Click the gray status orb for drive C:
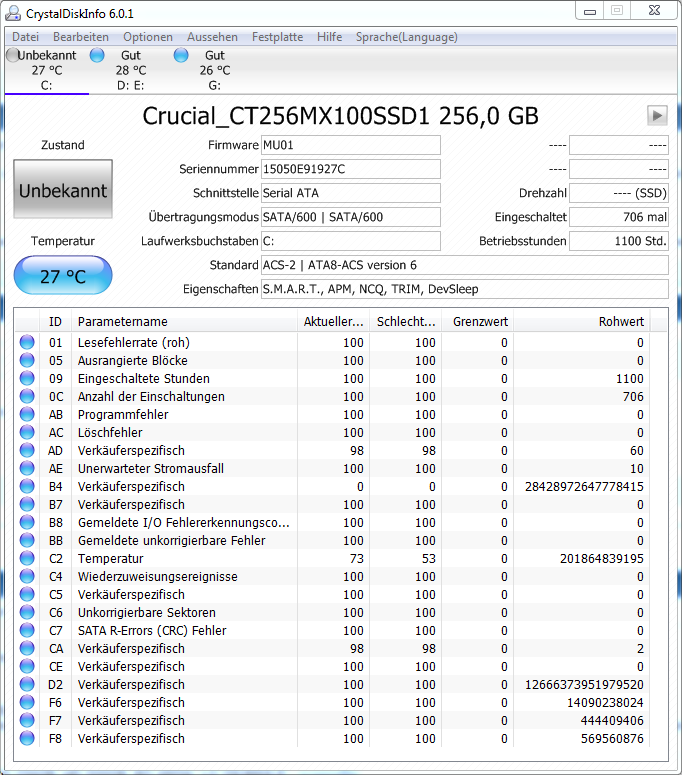The image size is (682, 775). pos(12,55)
